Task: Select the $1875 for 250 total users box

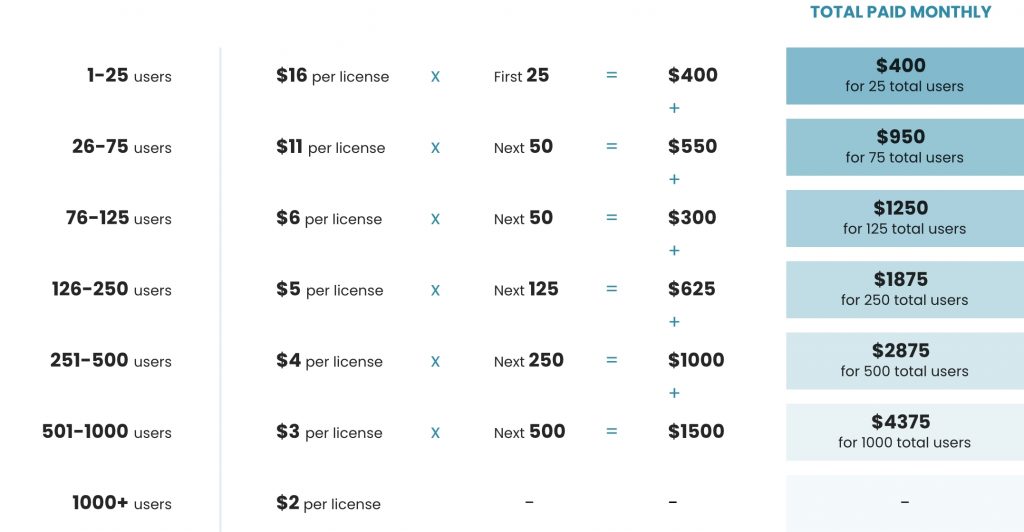Action: coord(904,289)
